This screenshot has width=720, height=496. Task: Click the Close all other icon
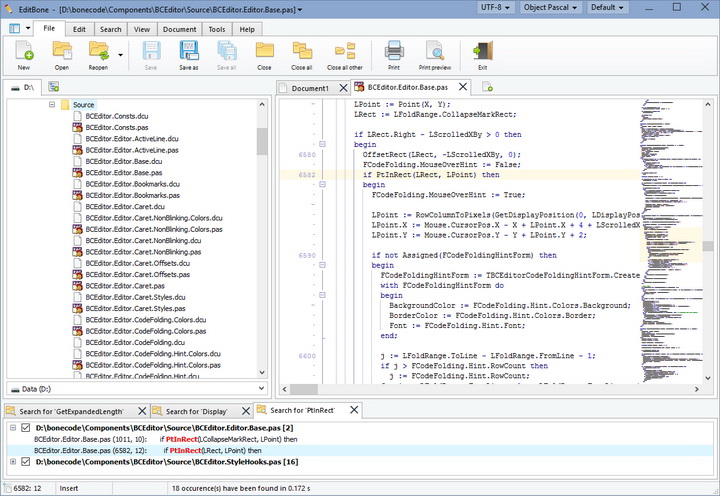tap(346, 52)
